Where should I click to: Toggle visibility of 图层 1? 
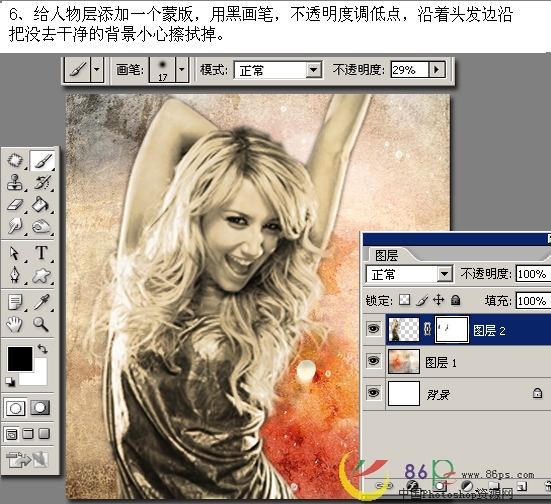(x=374, y=361)
